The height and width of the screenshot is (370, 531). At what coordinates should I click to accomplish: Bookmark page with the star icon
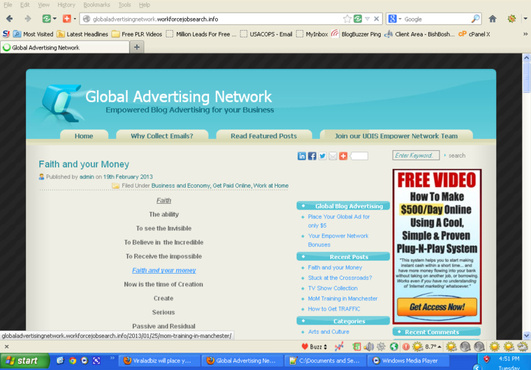[347, 19]
